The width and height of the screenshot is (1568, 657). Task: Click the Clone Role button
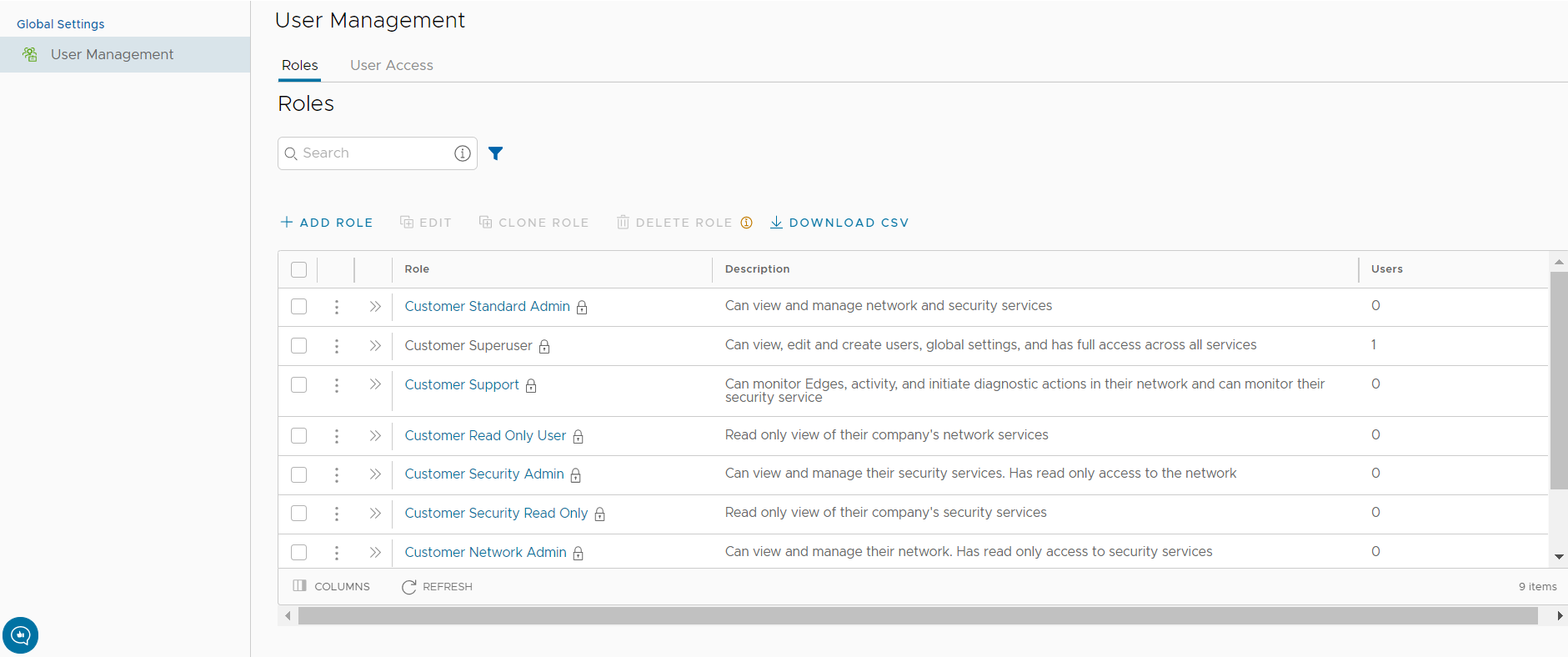pyautogui.click(x=534, y=223)
